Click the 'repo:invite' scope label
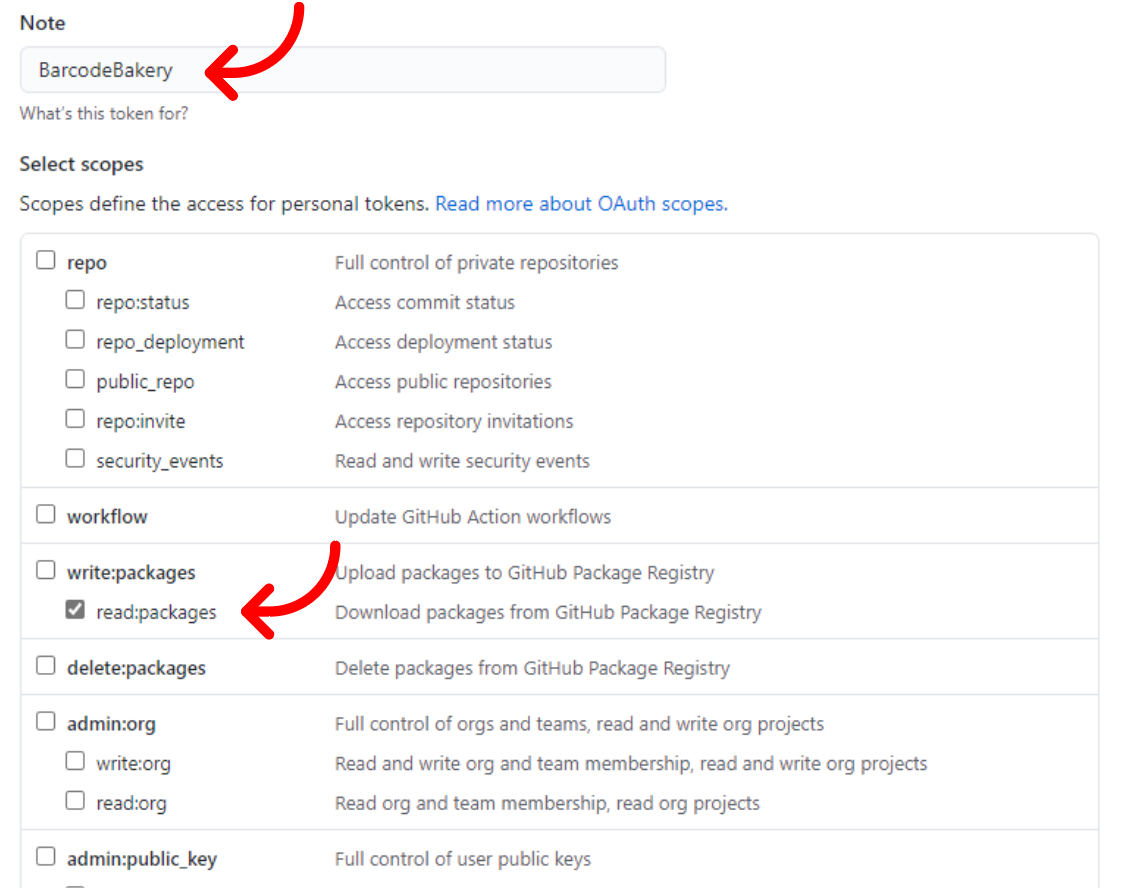 (140, 421)
